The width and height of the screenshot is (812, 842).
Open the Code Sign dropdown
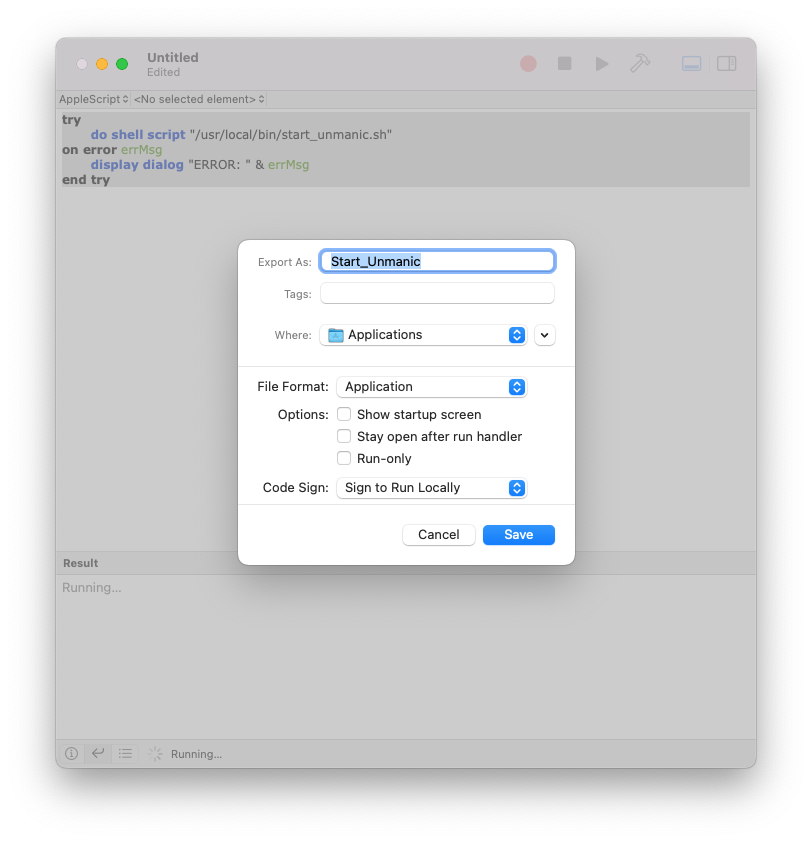point(431,488)
